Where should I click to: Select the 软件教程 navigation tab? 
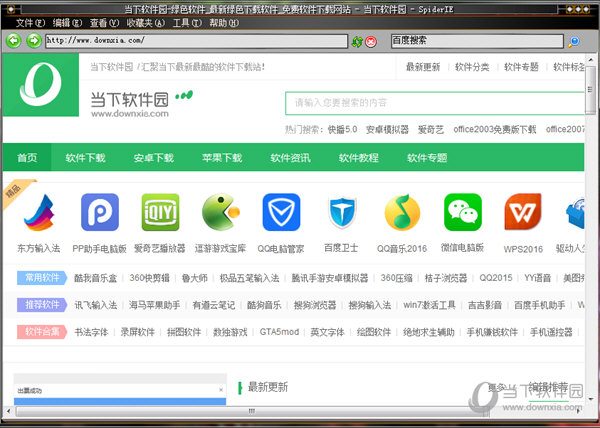359,158
